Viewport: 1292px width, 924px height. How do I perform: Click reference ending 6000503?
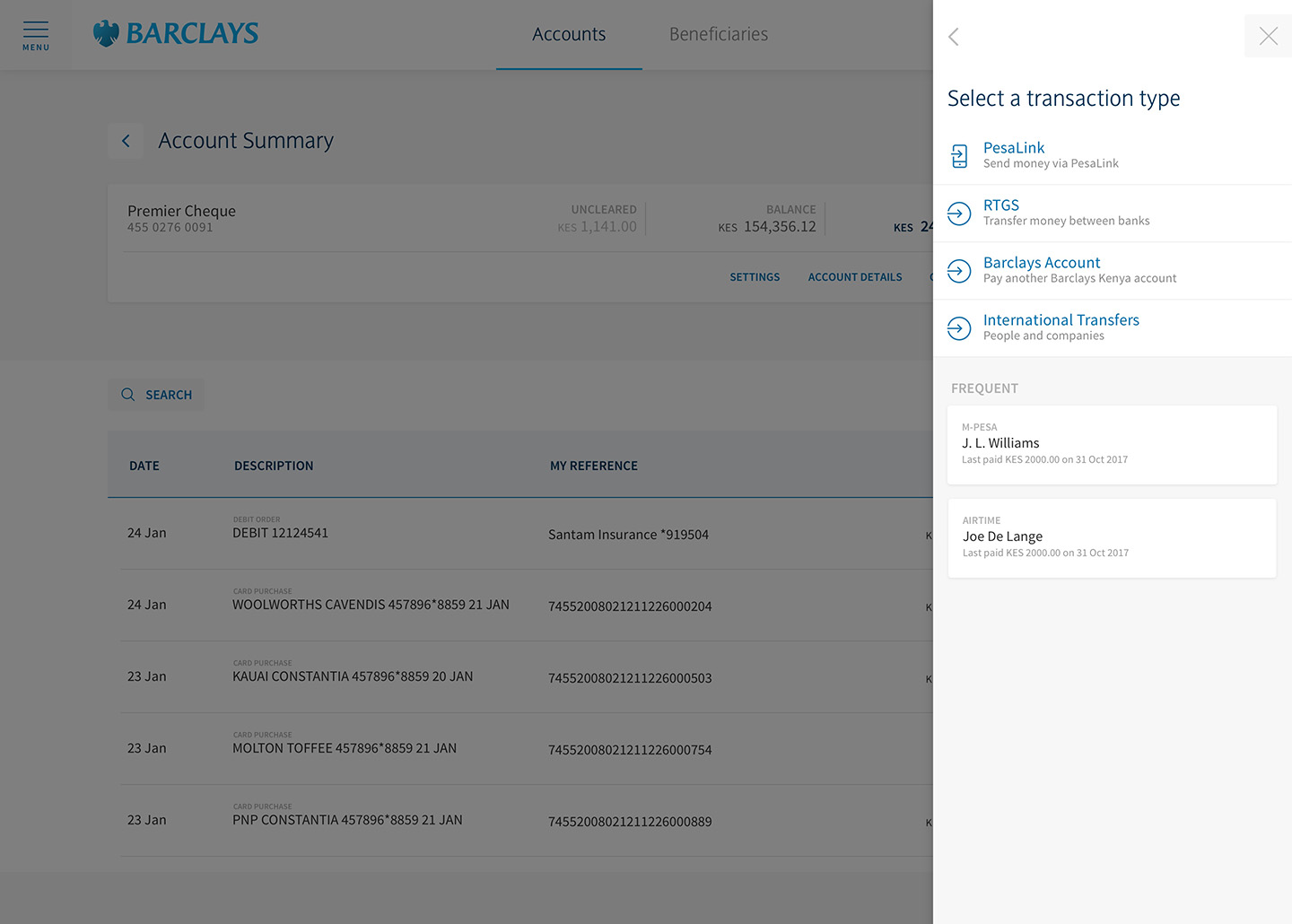[x=630, y=678]
